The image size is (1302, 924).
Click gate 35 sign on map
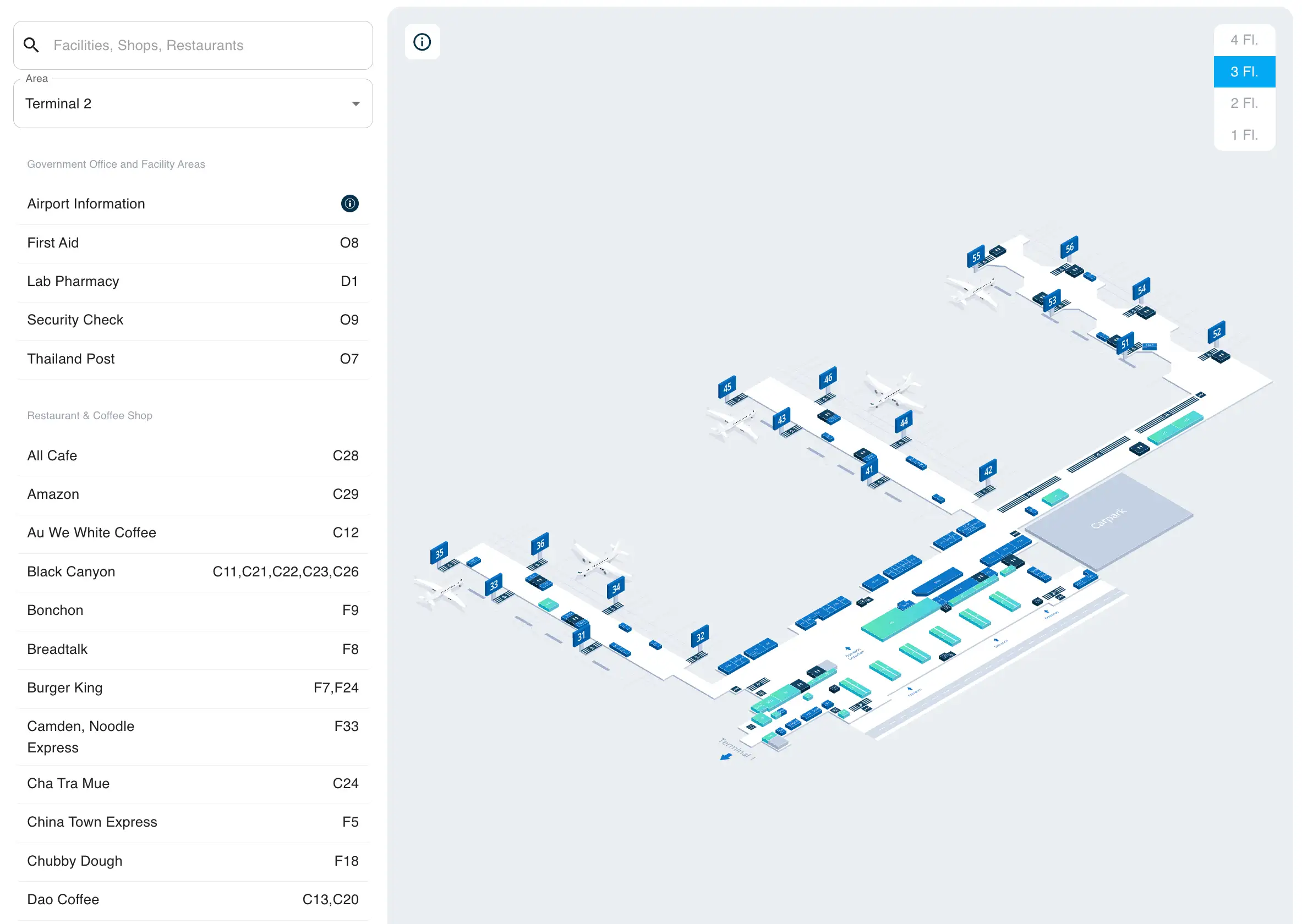pyautogui.click(x=439, y=553)
